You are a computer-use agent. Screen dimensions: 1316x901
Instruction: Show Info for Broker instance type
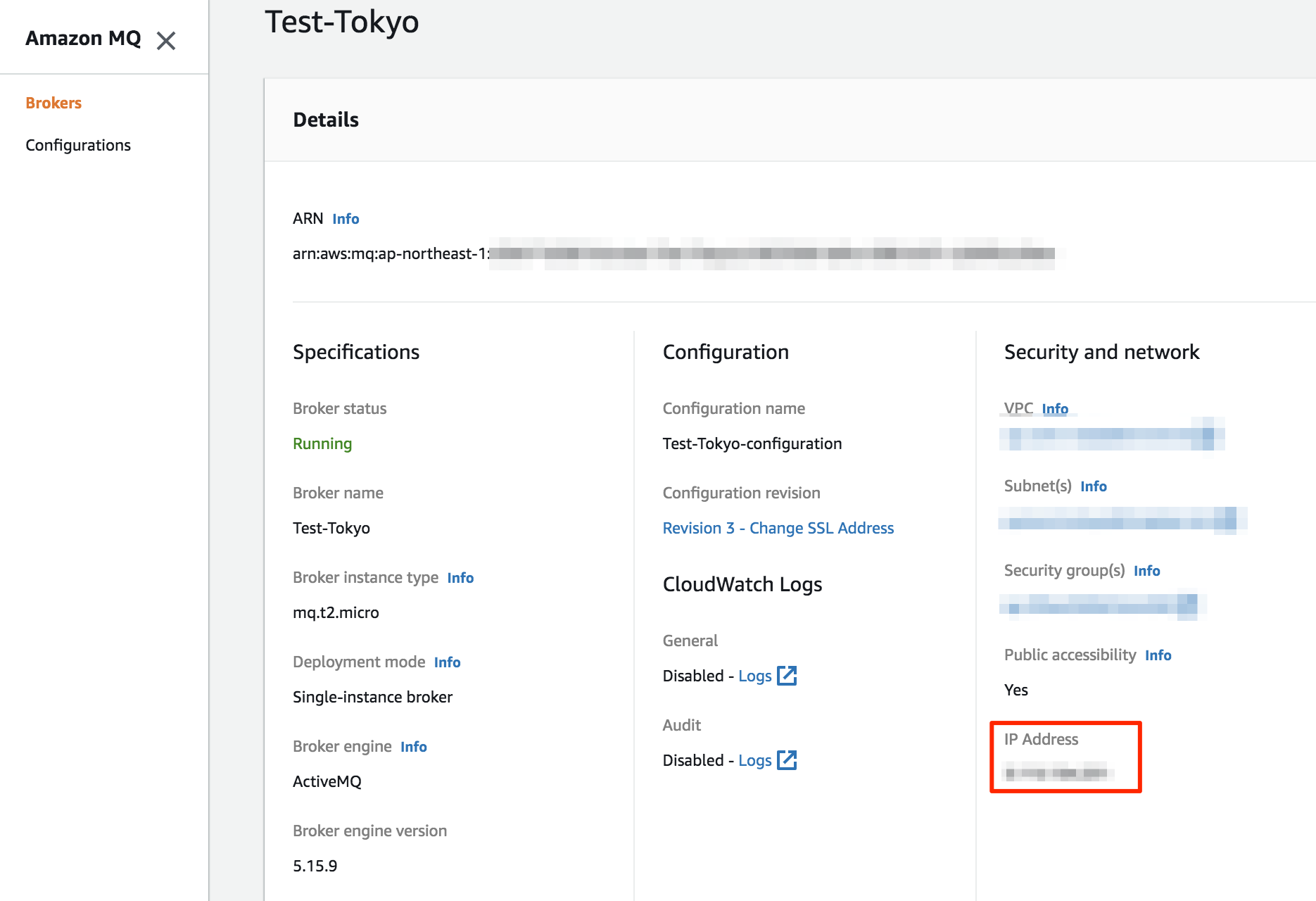click(460, 578)
